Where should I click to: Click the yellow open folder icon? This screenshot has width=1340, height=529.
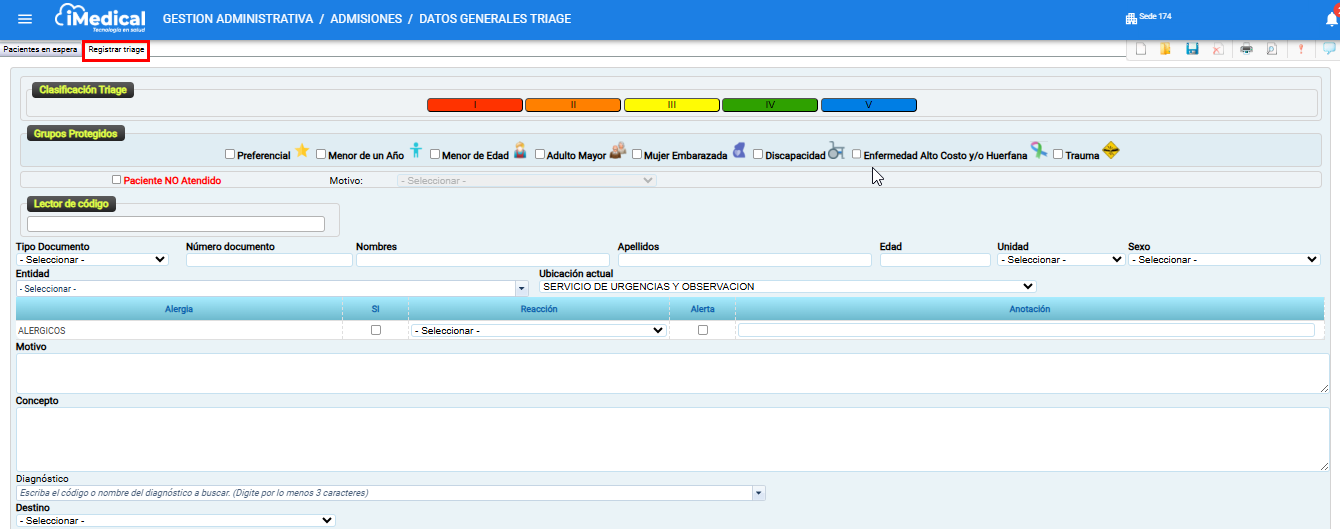pyautogui.click(x=1165, y=49)
